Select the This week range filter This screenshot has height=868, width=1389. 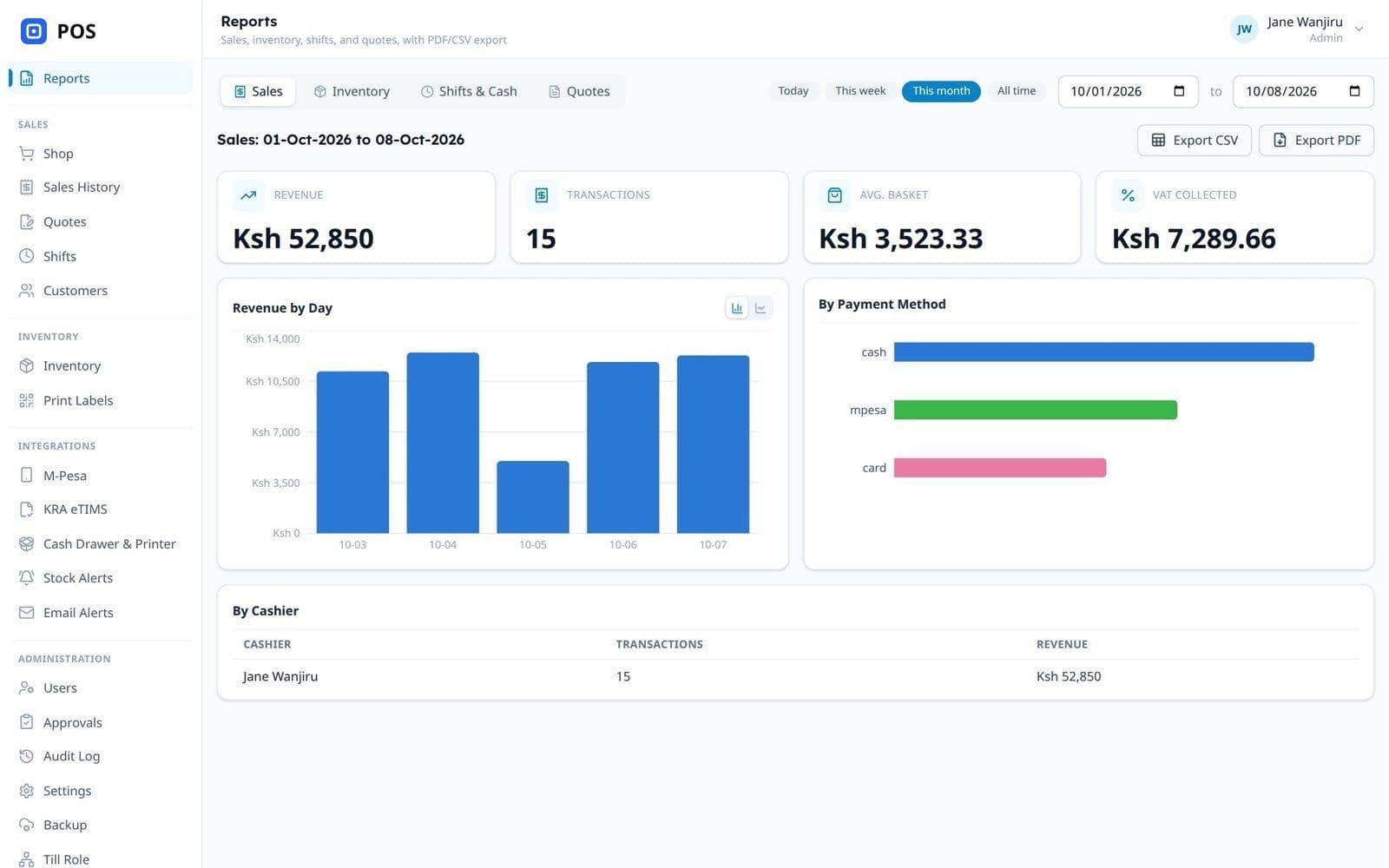(860, 91)
